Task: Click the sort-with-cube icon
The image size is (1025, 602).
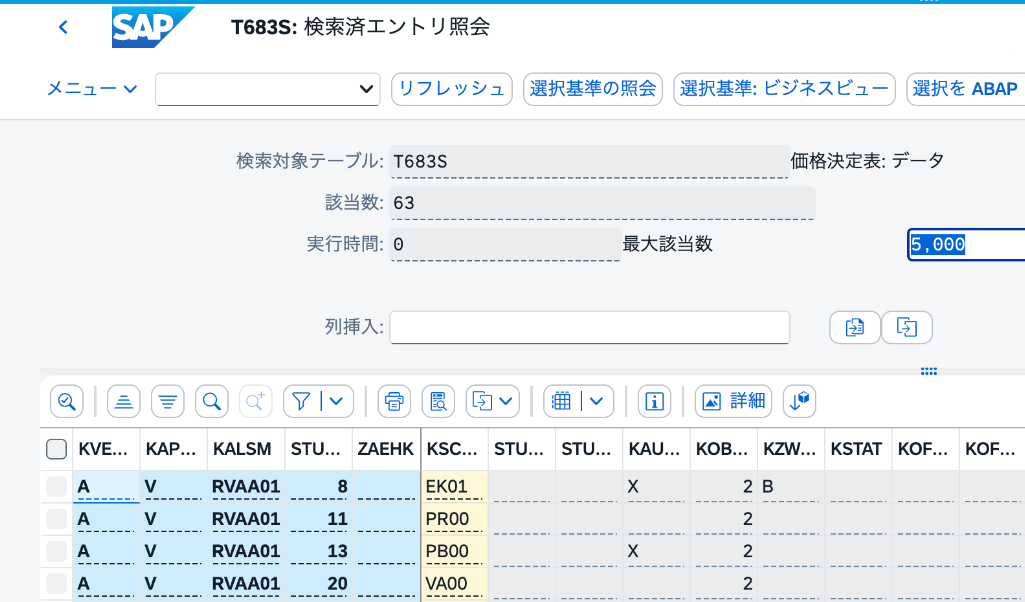Action: click(799, 401)
